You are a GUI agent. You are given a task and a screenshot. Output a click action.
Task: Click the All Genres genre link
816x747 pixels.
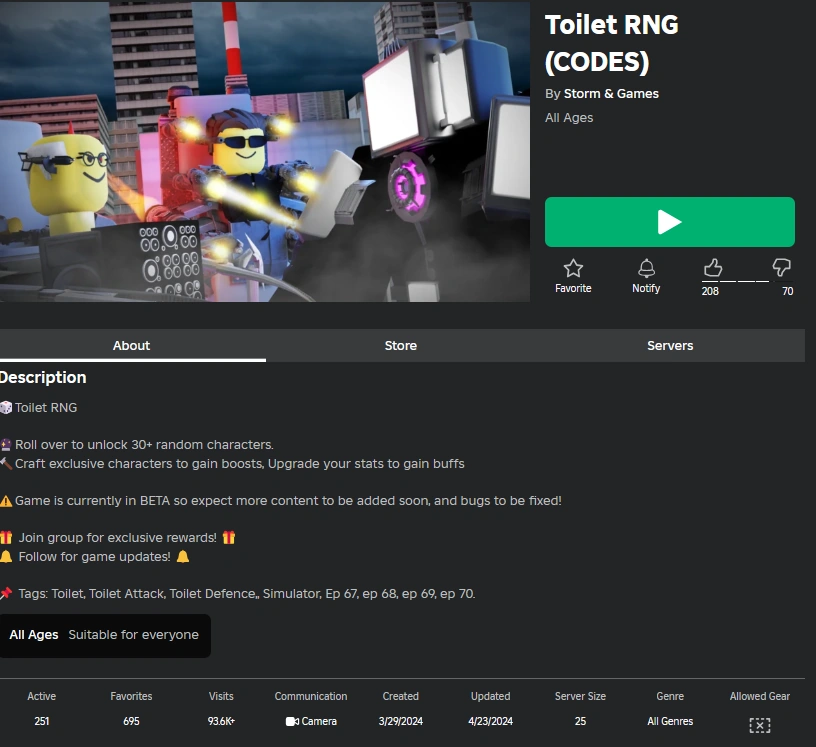click(670, 721)
